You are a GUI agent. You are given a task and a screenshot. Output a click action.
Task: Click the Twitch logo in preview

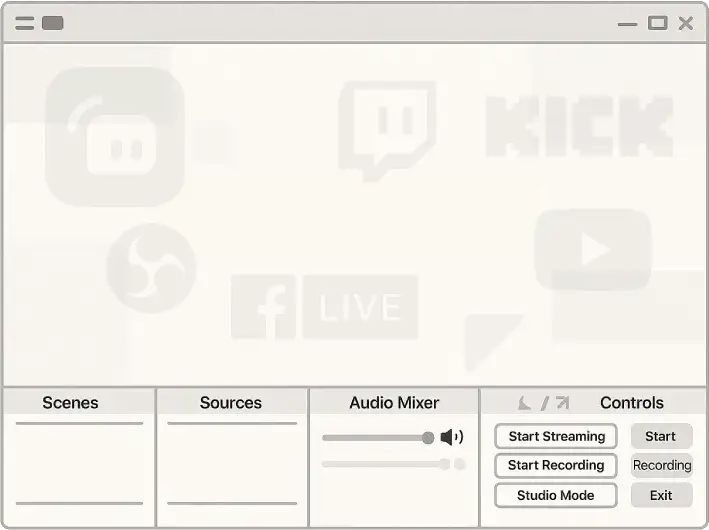click(388, 131)
